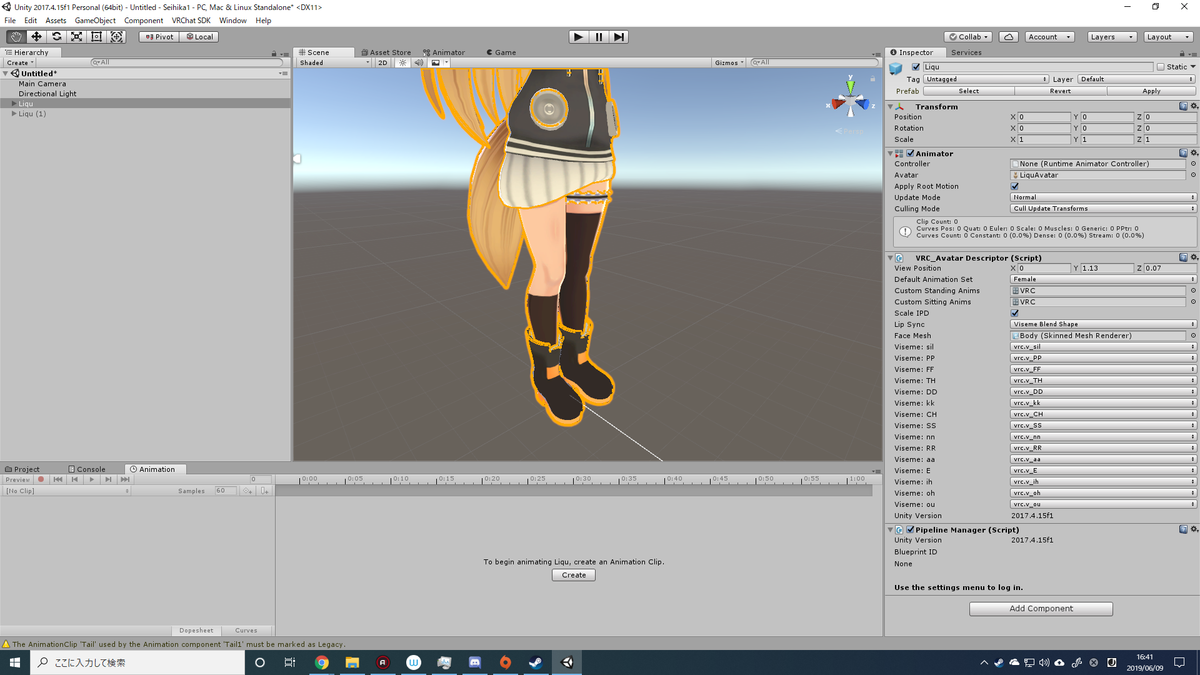Open the cloud services icon beside Collab
1200x675 pixels.
pyautogui.click(x=1009, y=37)
